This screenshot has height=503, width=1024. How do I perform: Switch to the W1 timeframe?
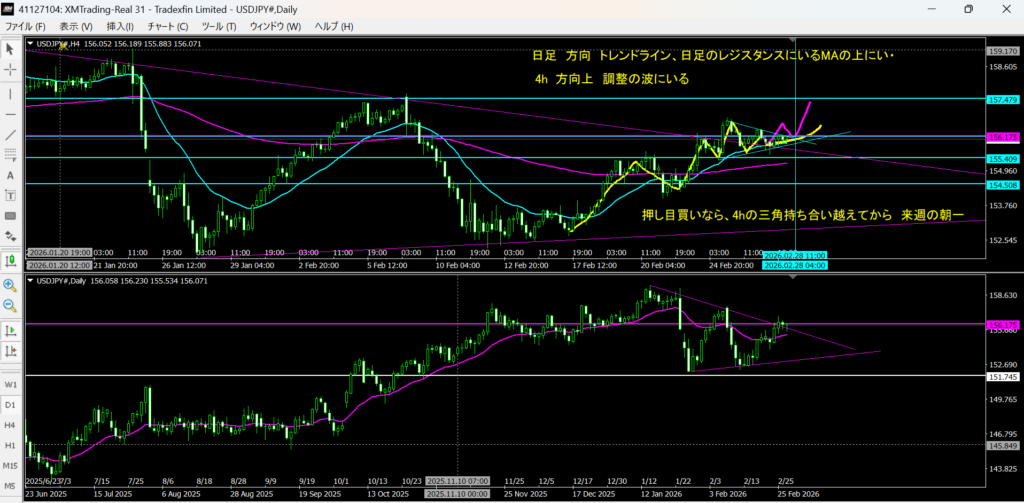click(10, 385)
